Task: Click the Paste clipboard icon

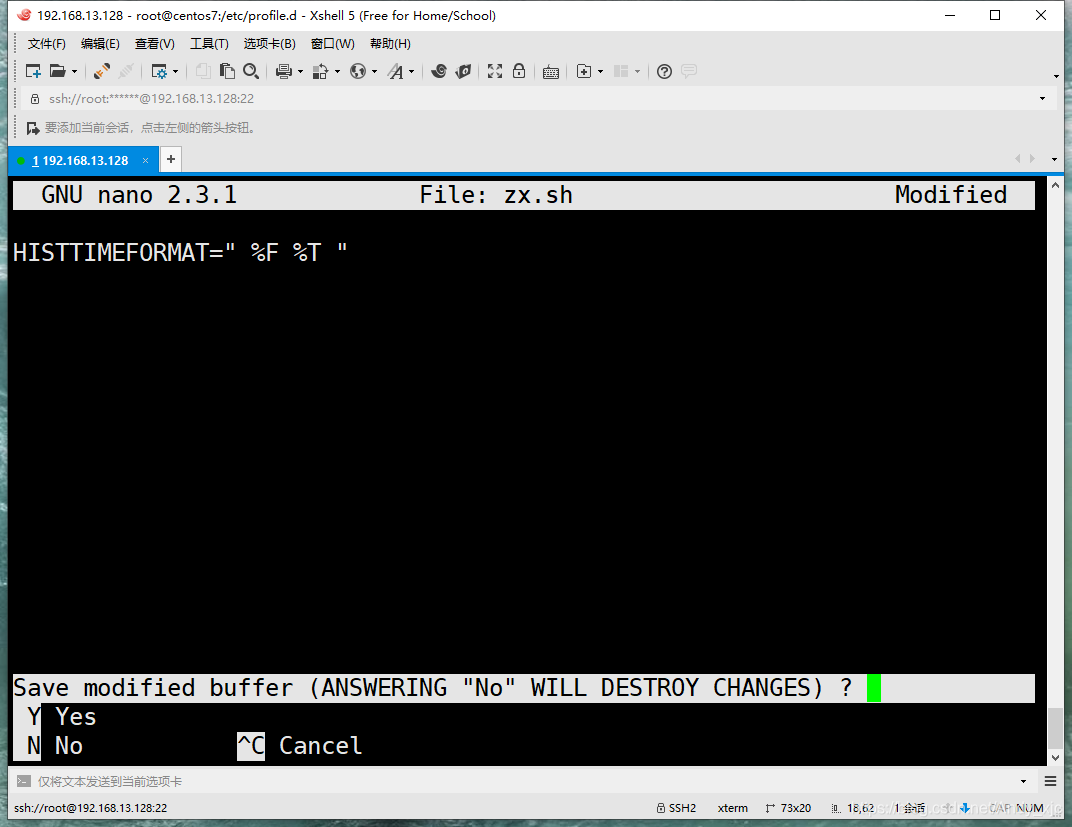Action: [227, 71]
